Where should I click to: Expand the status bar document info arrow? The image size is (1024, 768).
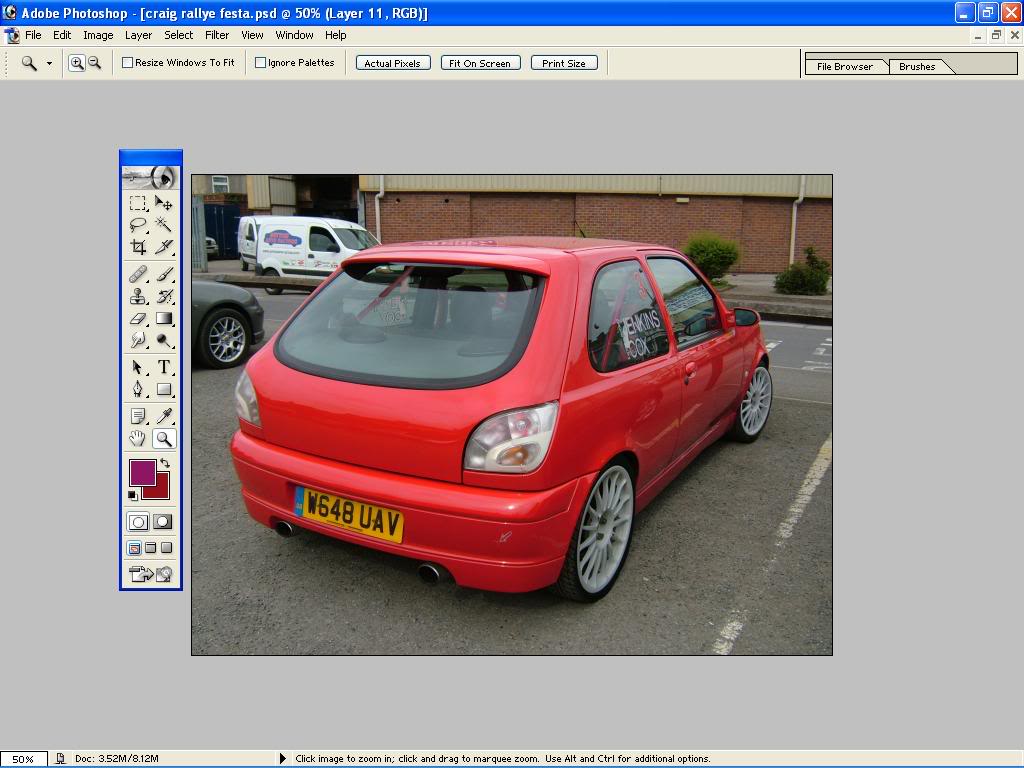pyautogui.click(x=283, y=759)
